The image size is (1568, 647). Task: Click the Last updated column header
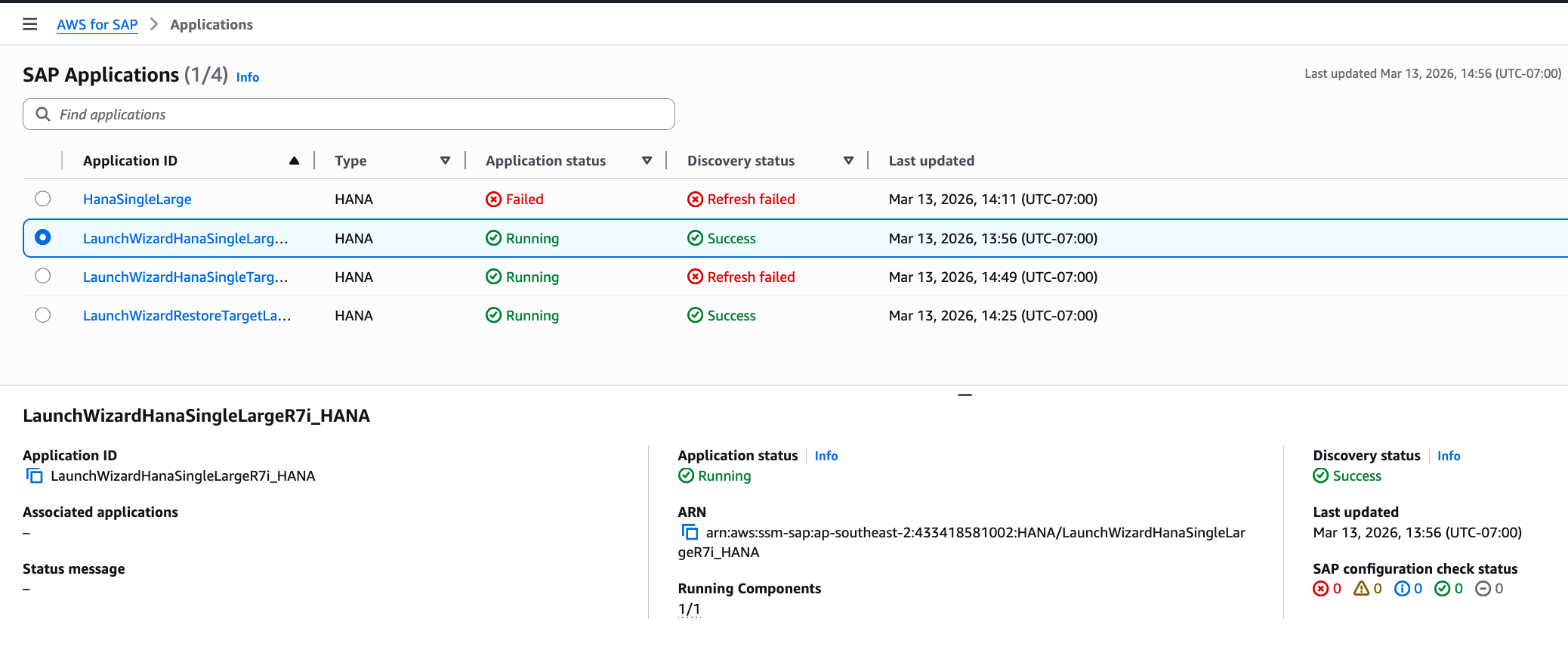point(931,160)
